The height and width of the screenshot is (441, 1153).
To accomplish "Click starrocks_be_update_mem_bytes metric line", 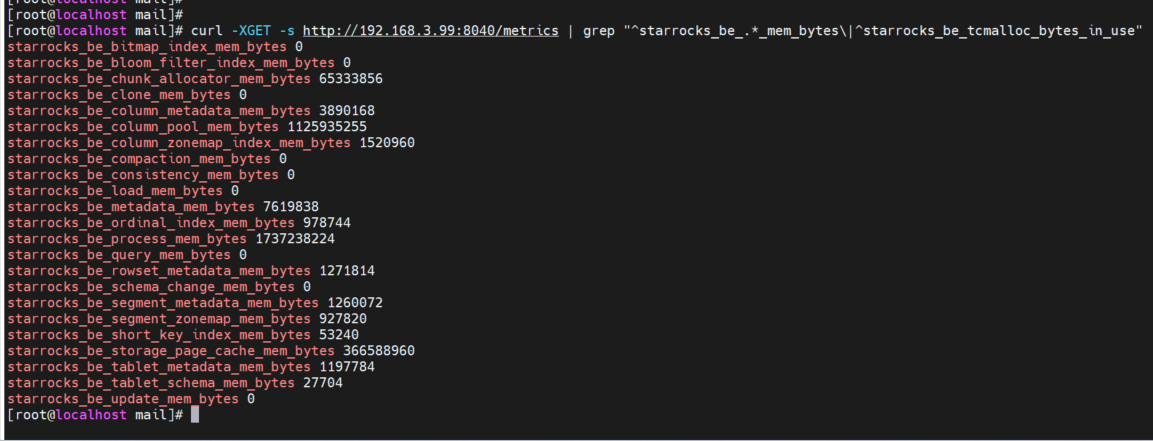I will click(131, 399).
